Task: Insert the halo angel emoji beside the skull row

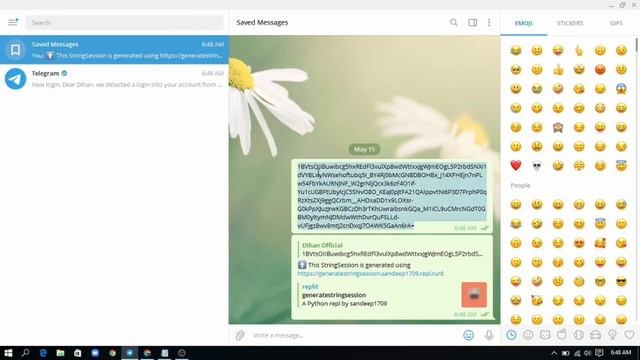Action: click(x=621, y=166)
